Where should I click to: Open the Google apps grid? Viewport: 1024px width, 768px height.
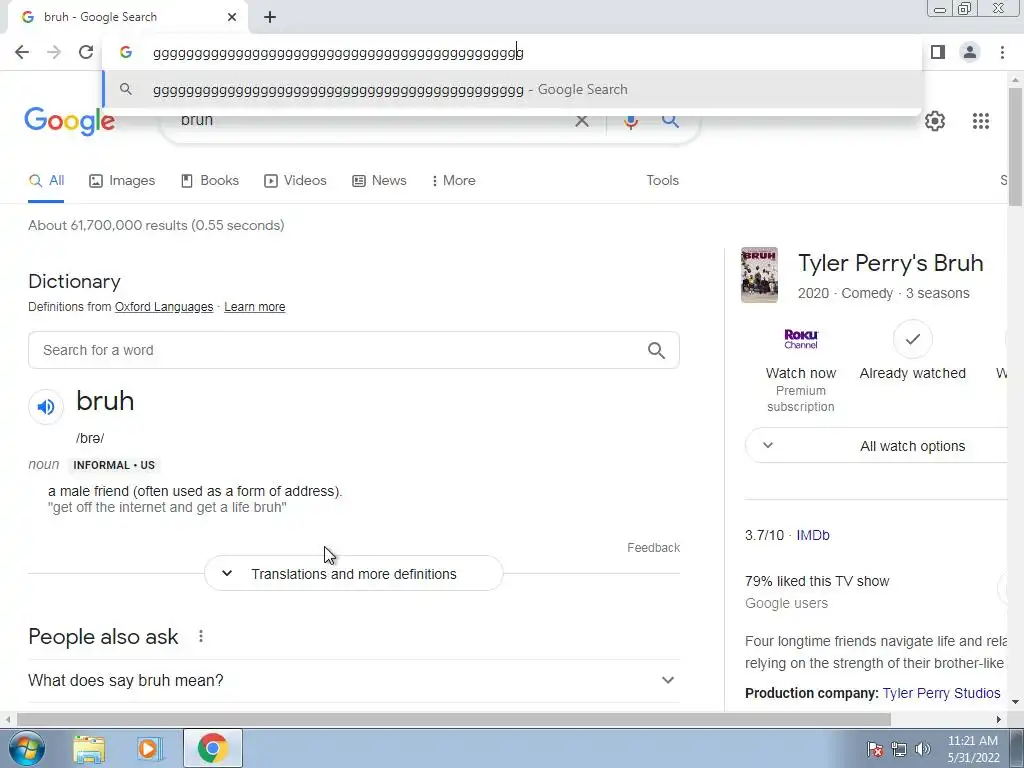point(980,121)
